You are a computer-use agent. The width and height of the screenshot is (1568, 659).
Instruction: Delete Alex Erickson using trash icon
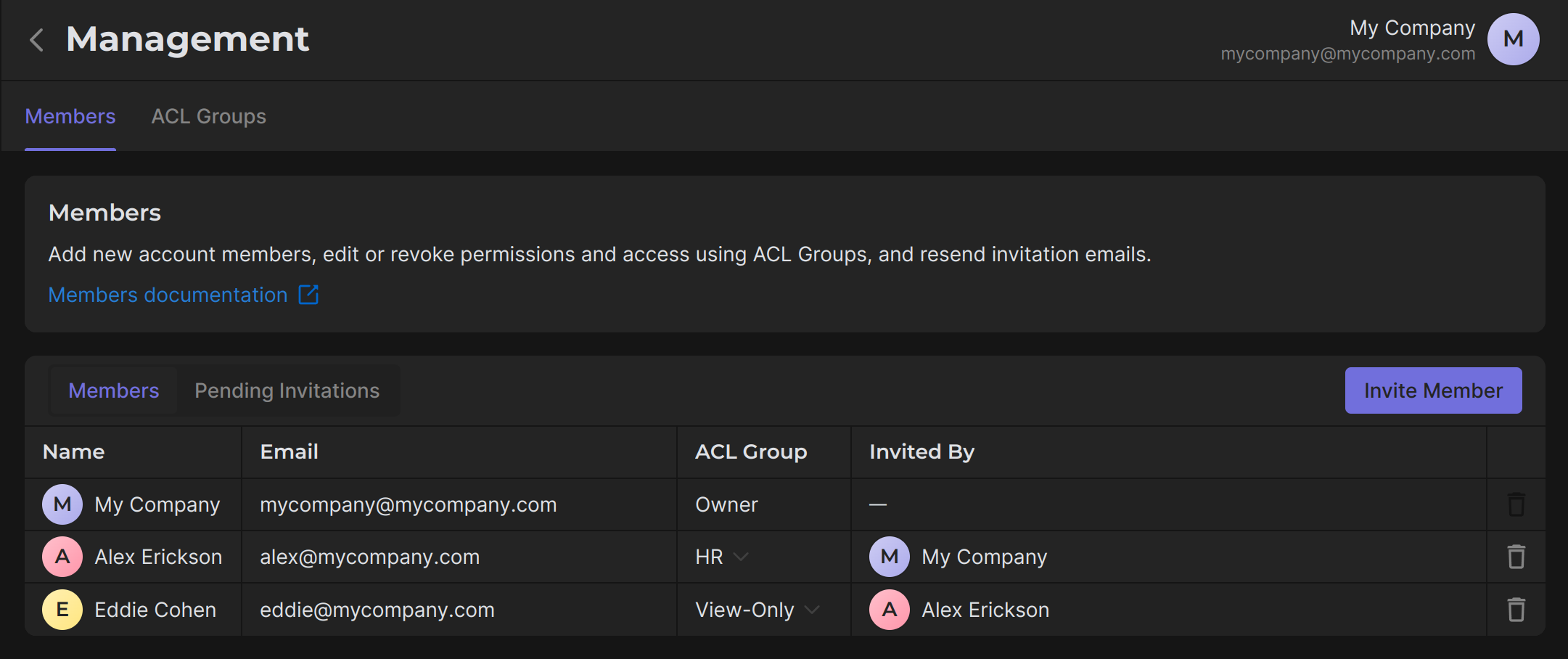[x=1516, y=557]
